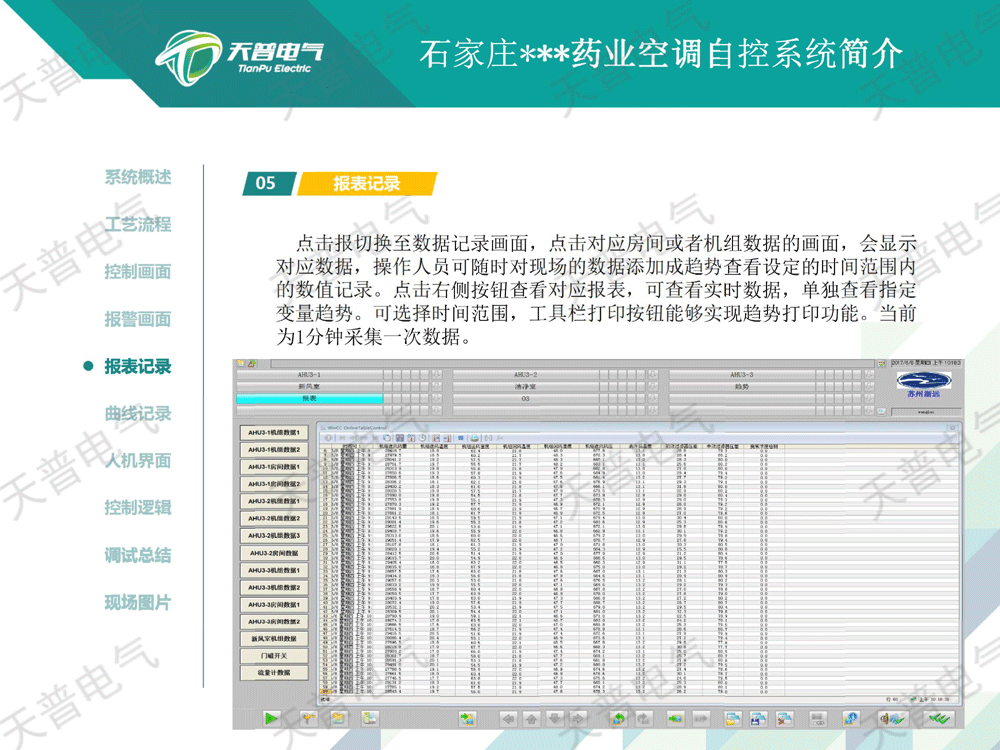Viewport: 1000px width, 750px height.
Task: Open the 门磁开关 report
Action: pos(274,656)
